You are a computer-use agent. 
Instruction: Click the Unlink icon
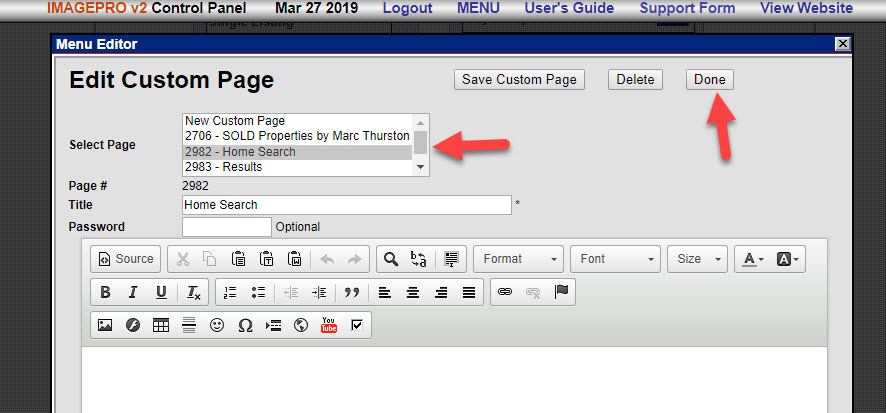[x=533, y=292]
